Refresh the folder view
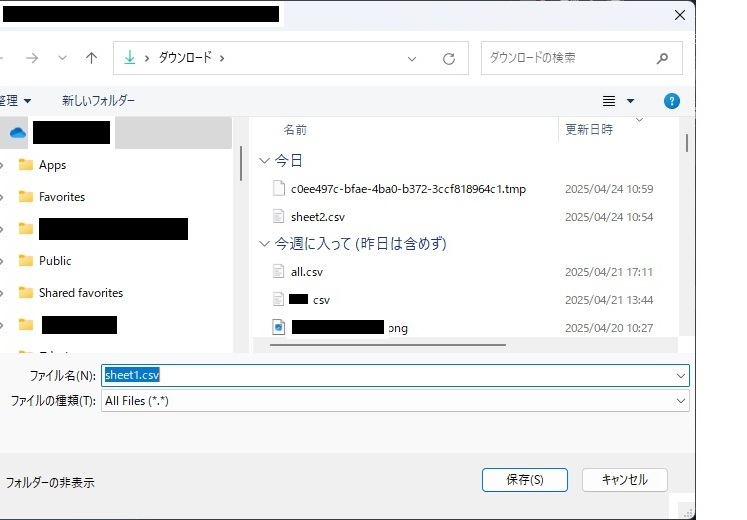The image size is (747, 520). pyautogui.click(x=449, y=59)
